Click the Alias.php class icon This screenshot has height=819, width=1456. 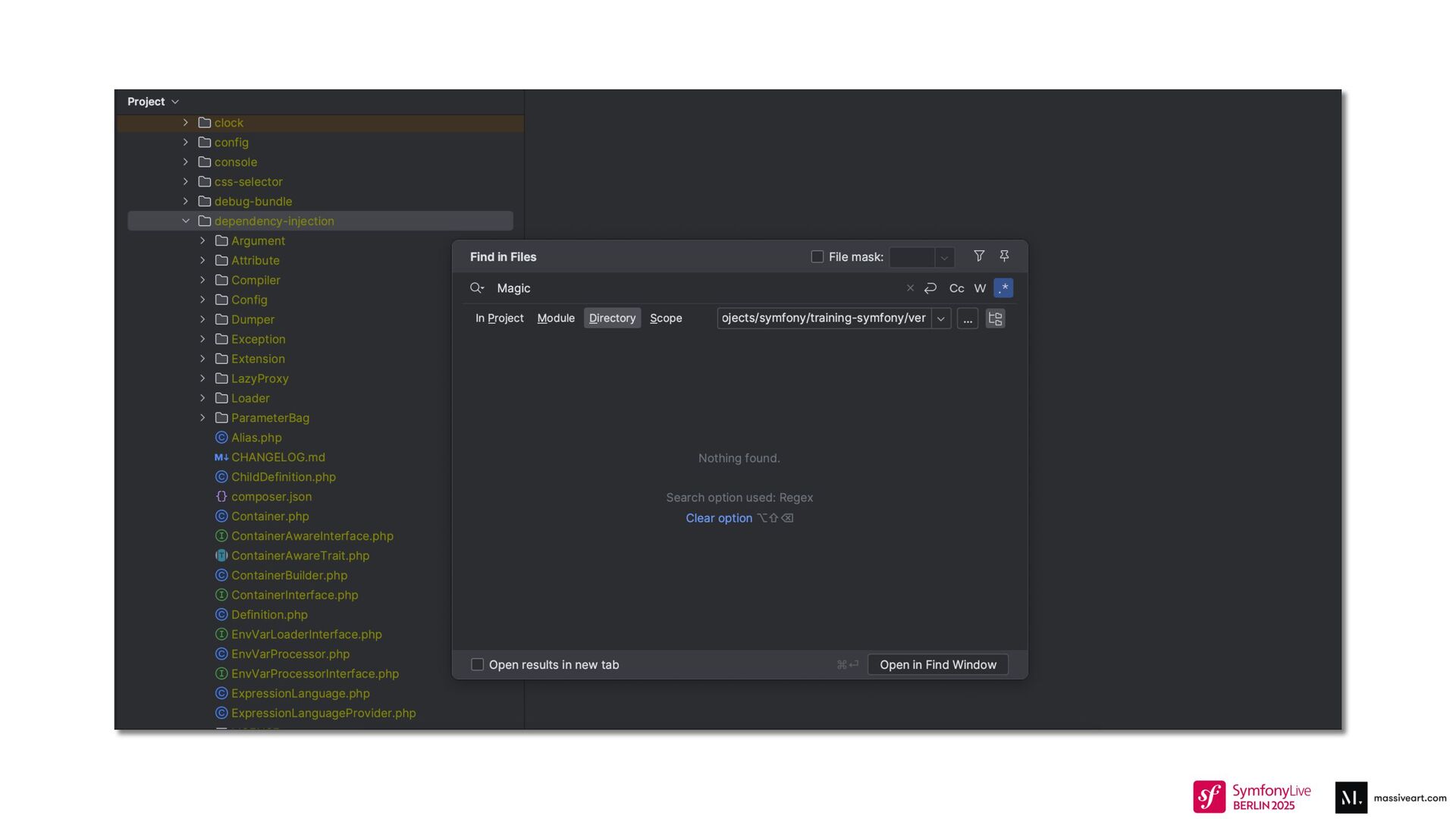tap(221, 438)
